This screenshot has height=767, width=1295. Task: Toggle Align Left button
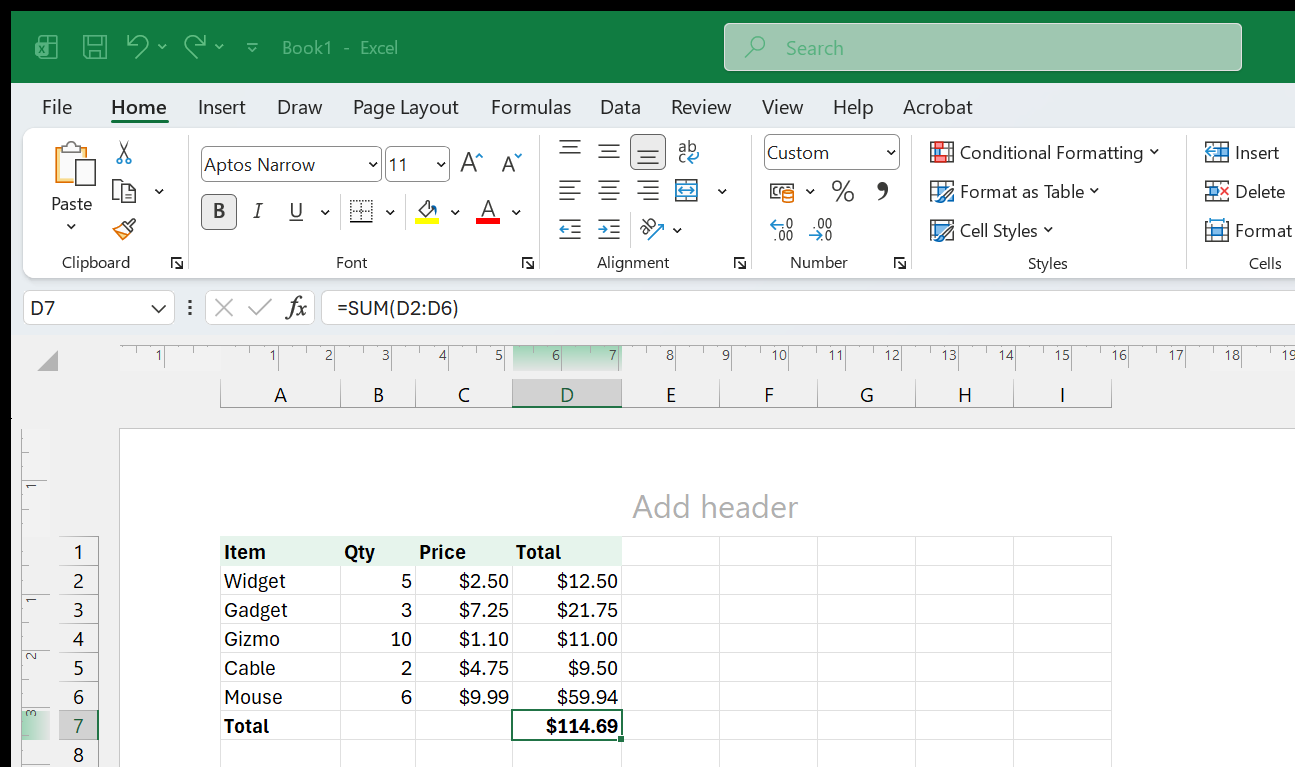point(570,190)
